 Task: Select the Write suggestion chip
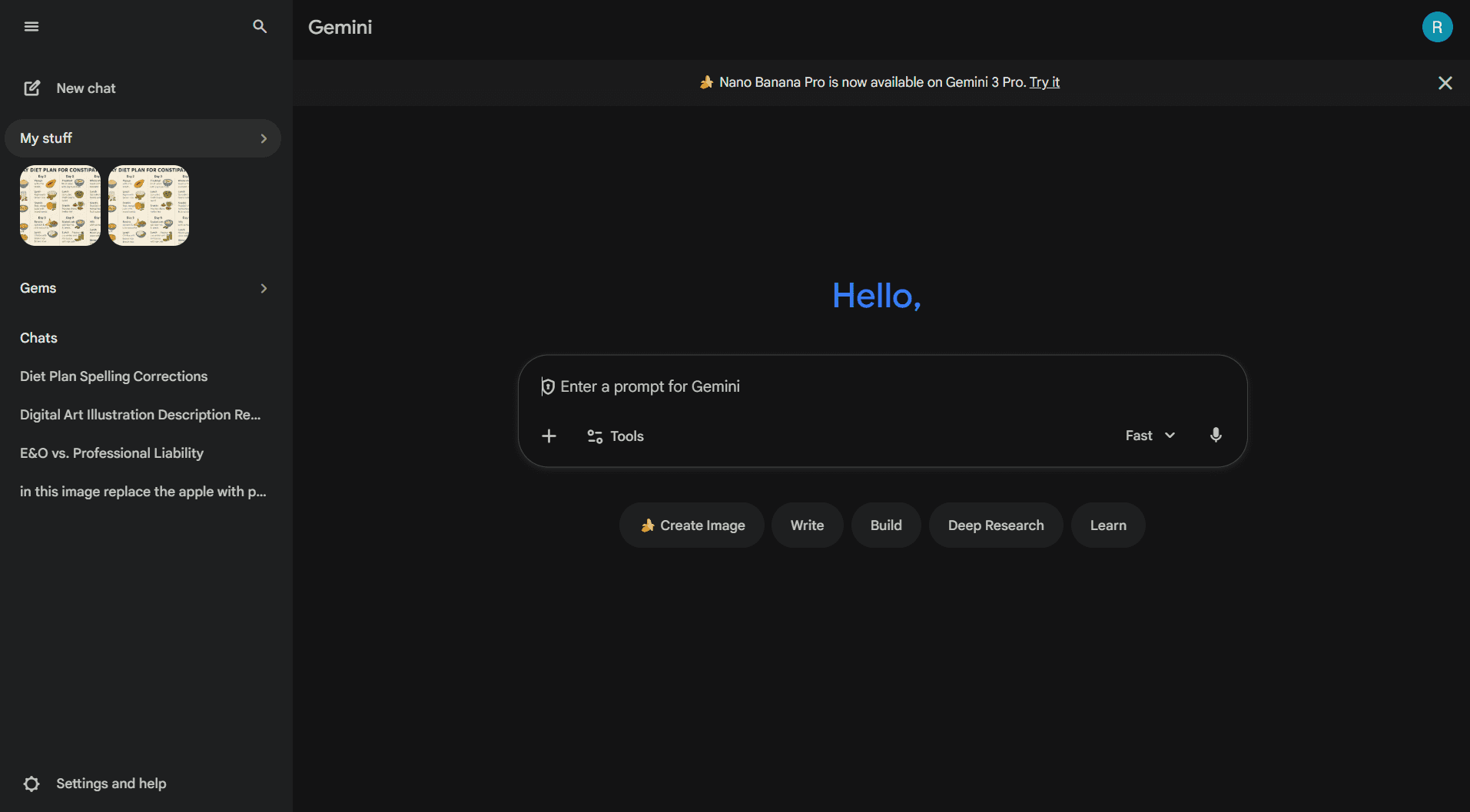(x=807, y=525)
